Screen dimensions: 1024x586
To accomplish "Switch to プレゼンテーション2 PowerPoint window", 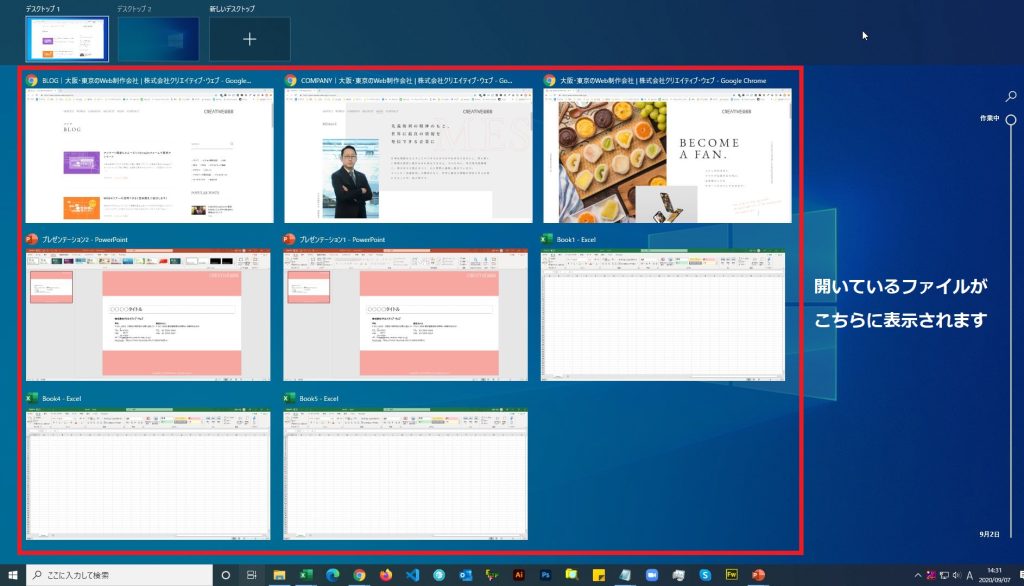I will pyautogui.click(x=148, y=313).
